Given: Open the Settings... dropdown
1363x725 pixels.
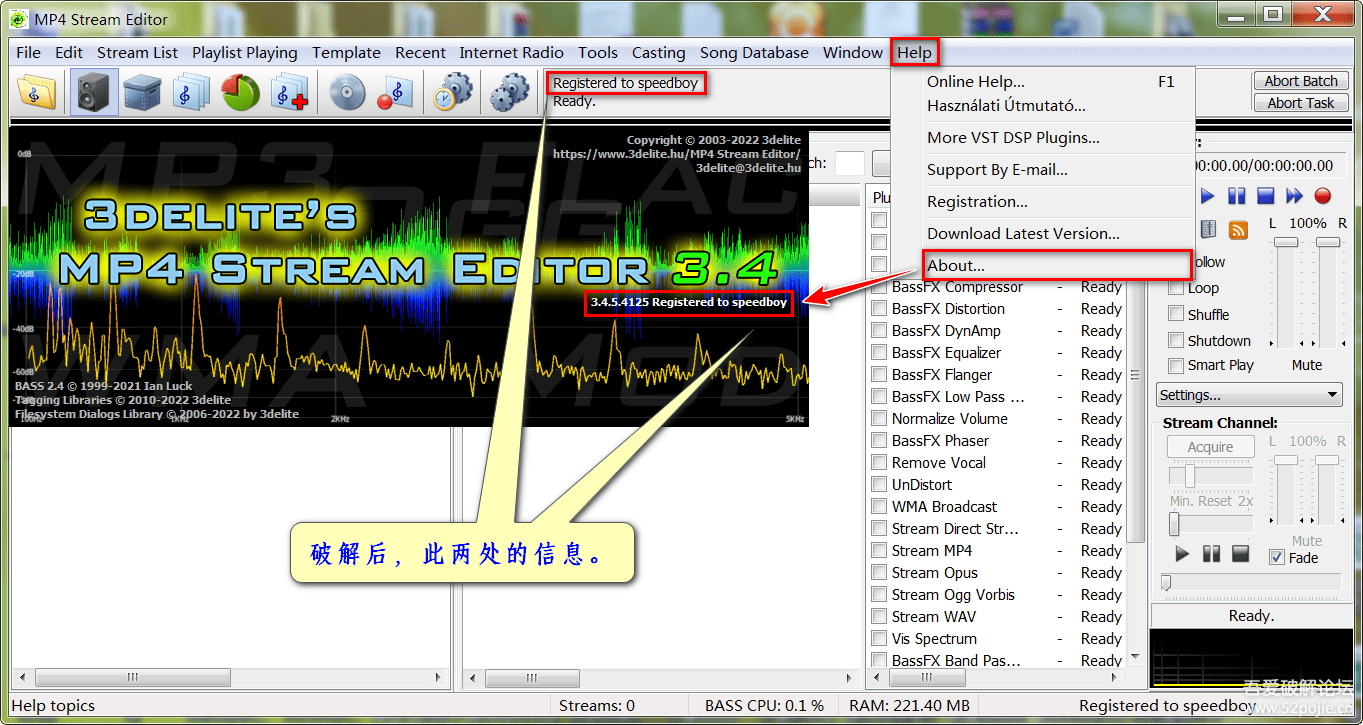Looking at the screenshot, I should (1249, 395).
